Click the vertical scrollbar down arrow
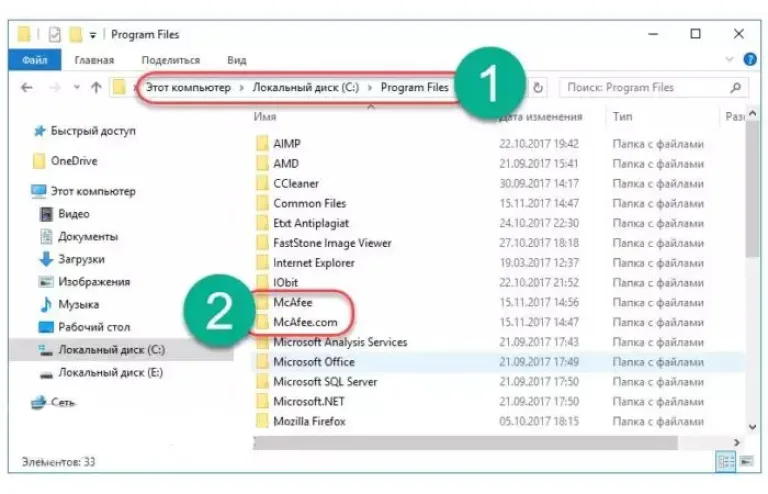The height and width of the screenshot is (494, 768). (752, 427)
